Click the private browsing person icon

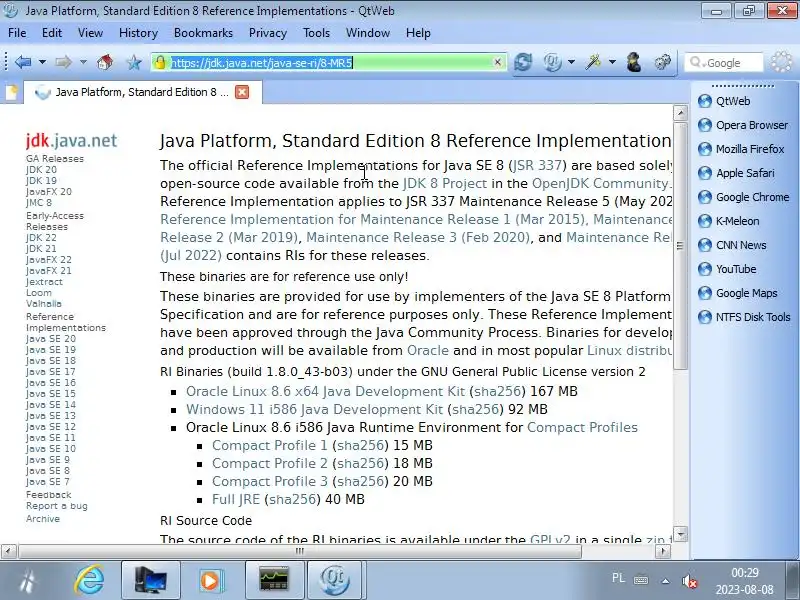pos(634,62)
